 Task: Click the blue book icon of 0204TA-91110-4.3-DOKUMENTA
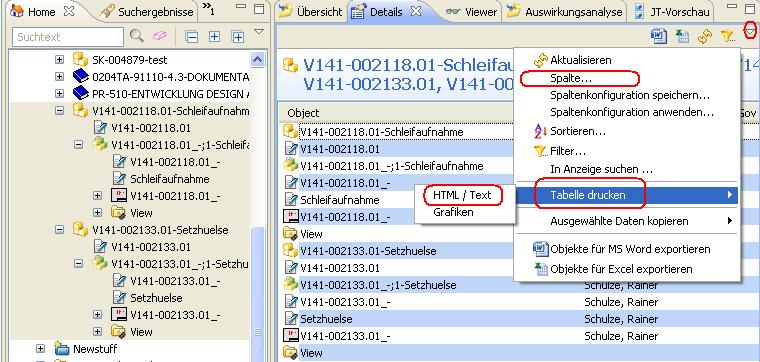[80, 77]
